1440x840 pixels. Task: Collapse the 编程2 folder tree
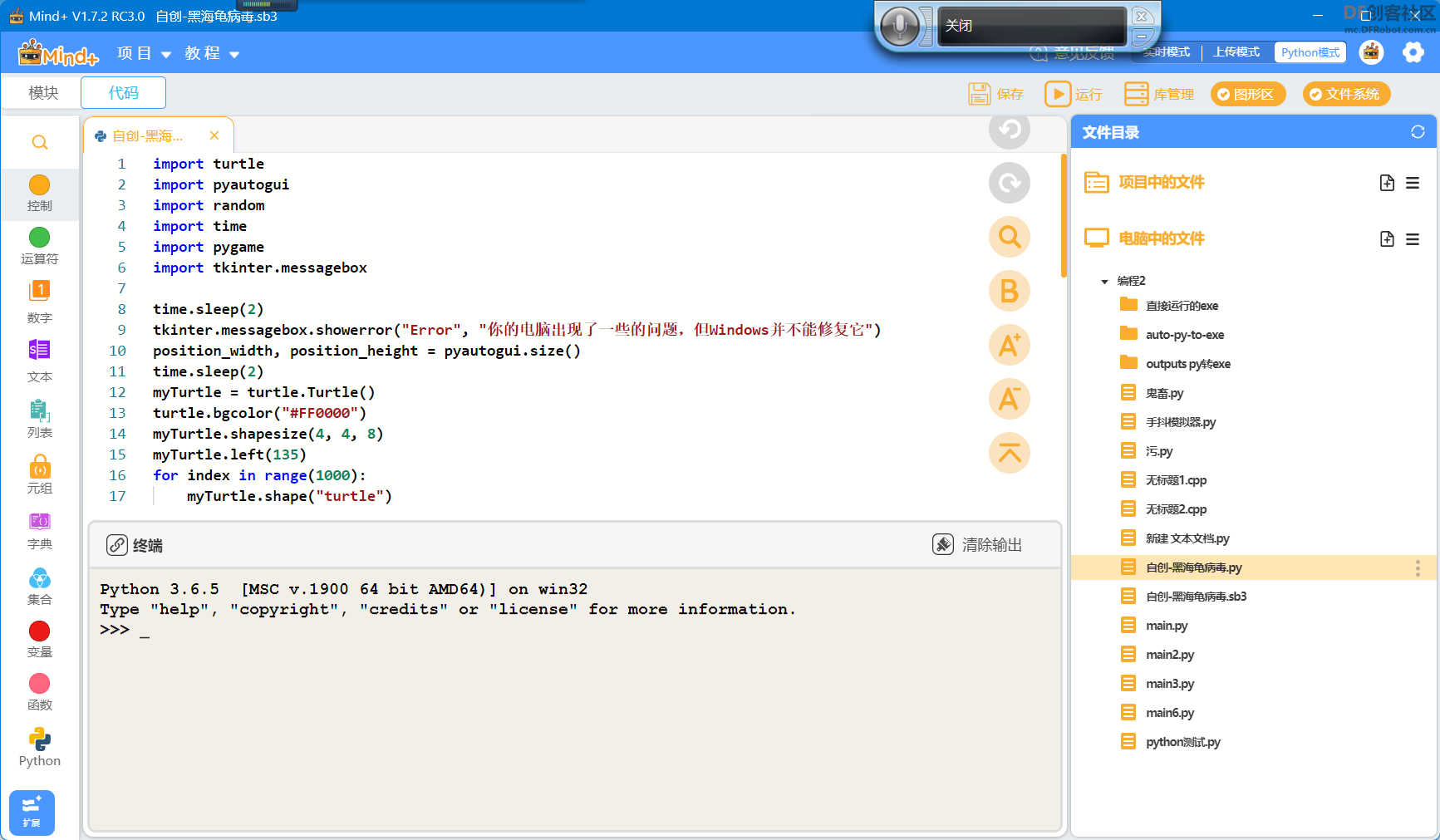click(1104, 282)
